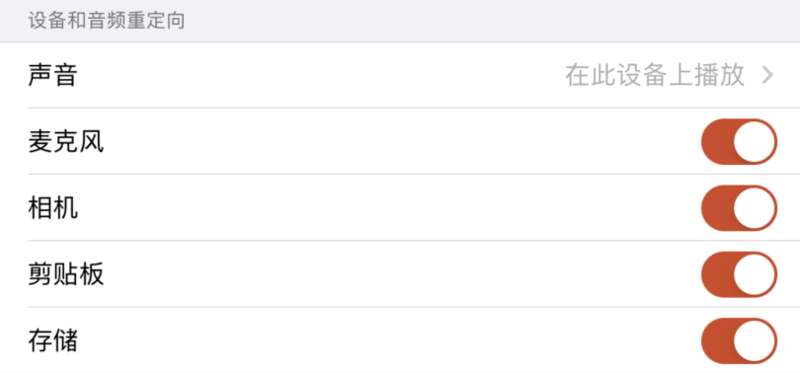Toggle the 剪贴板 switch off
Screen dimensions: 800x373
[739, 275]
